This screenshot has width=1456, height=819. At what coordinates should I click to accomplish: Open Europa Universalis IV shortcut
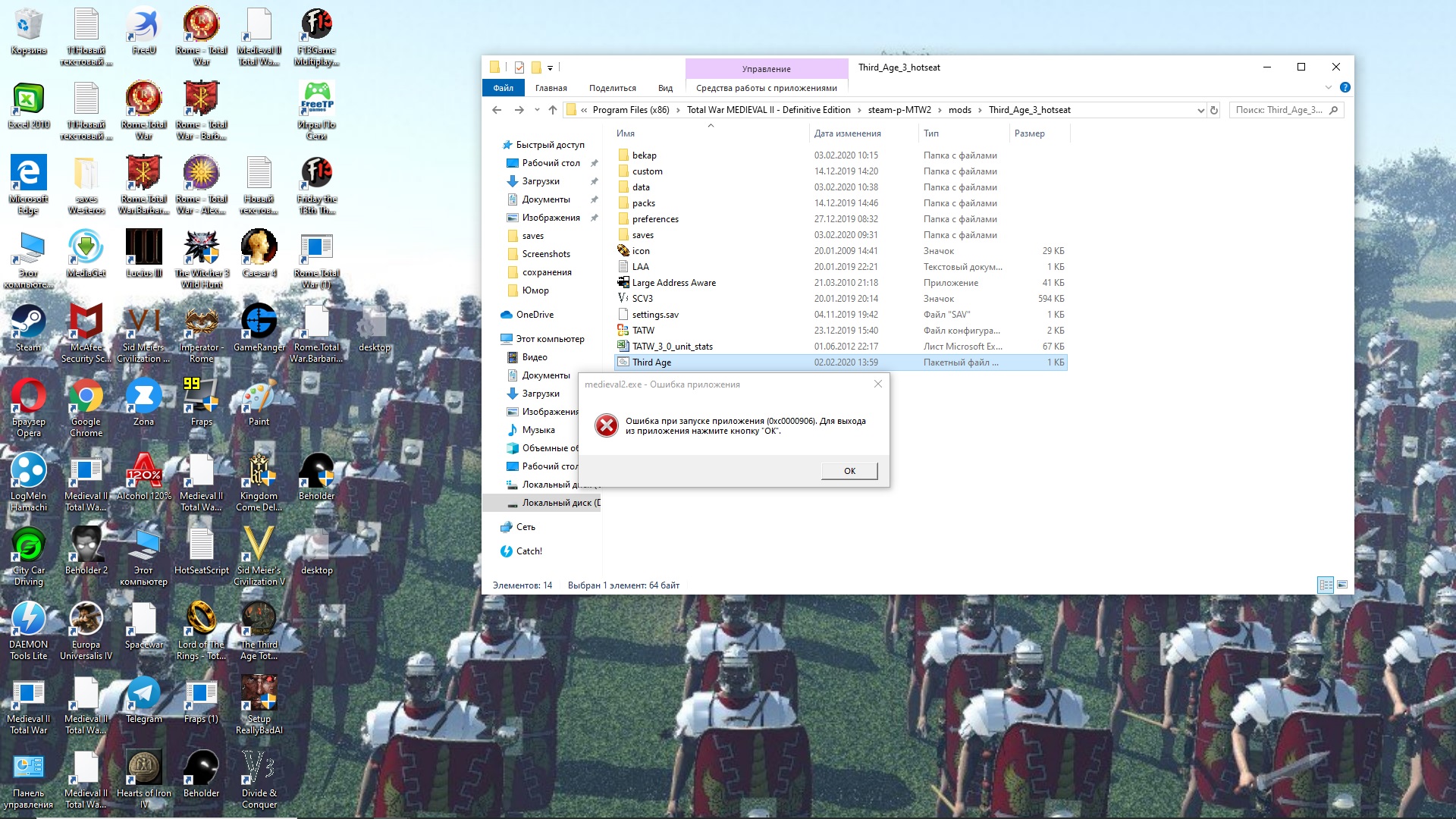click(x=86, y=631)
